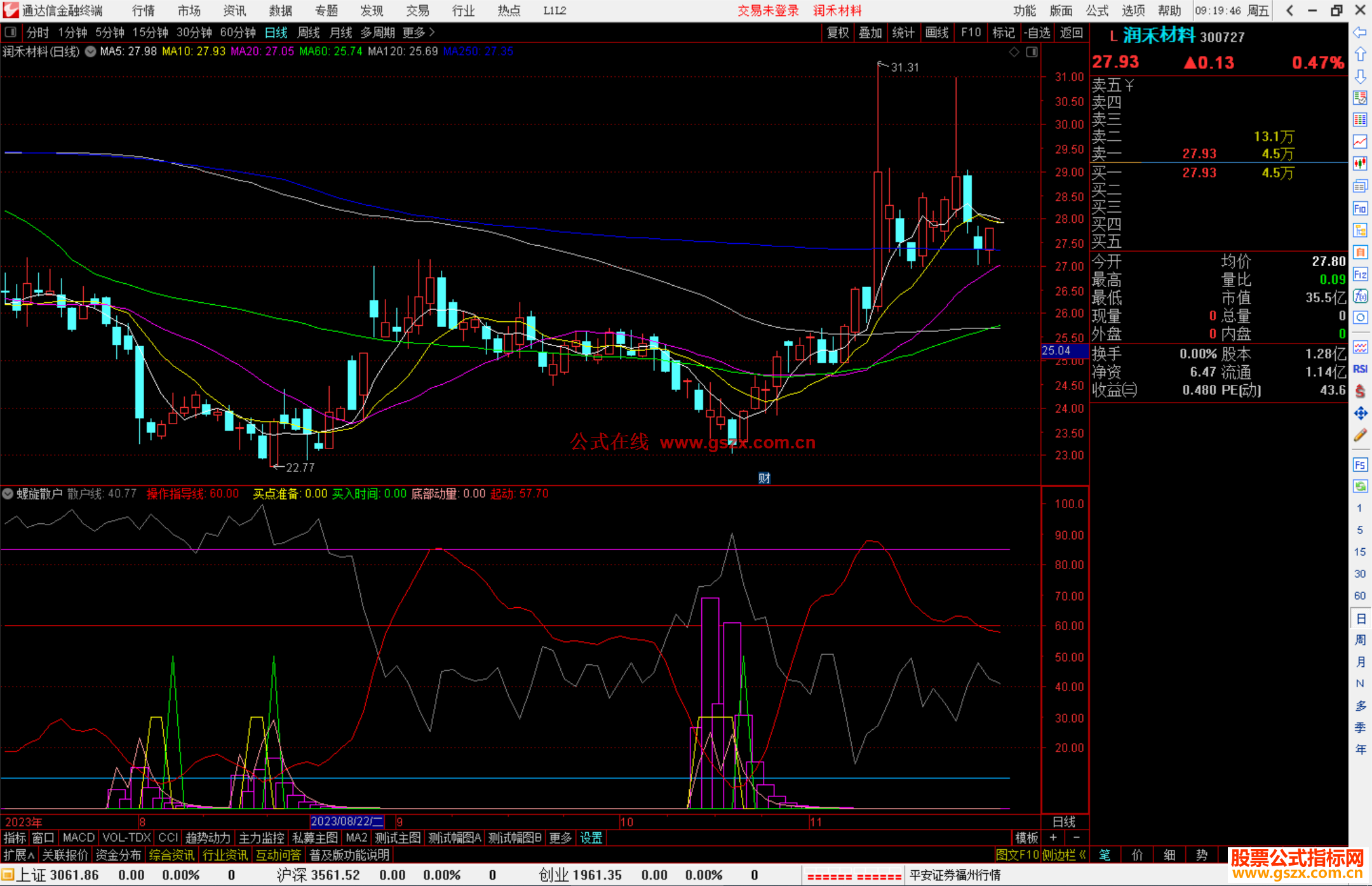The image size is (1372, 886).
Task: Expand the 螺旋散户 sub-indicator dropdown arrow
Action: (x=8, y=493)
